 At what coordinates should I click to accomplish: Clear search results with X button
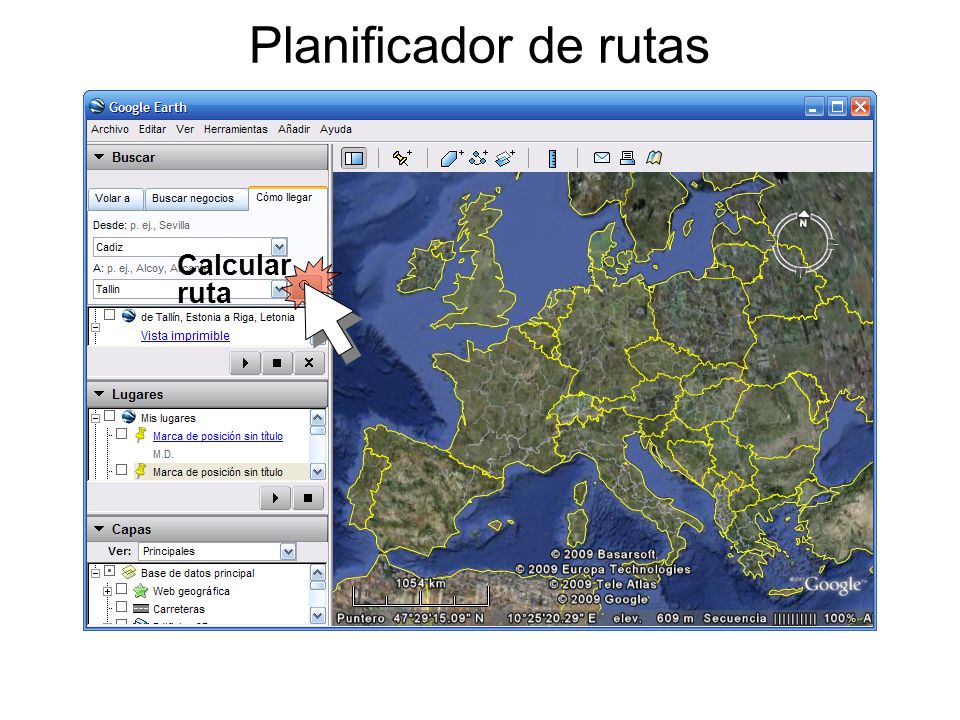pos(309,363)
